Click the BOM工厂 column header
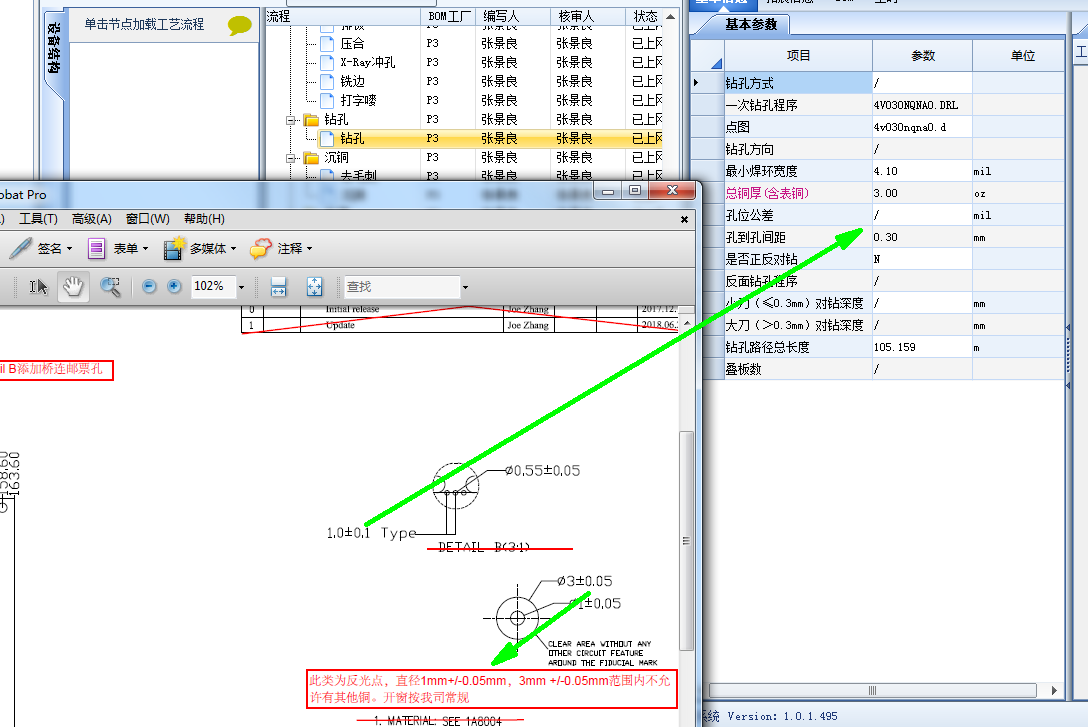Screen dimensions: 1088x727 (x=448, y=16)
